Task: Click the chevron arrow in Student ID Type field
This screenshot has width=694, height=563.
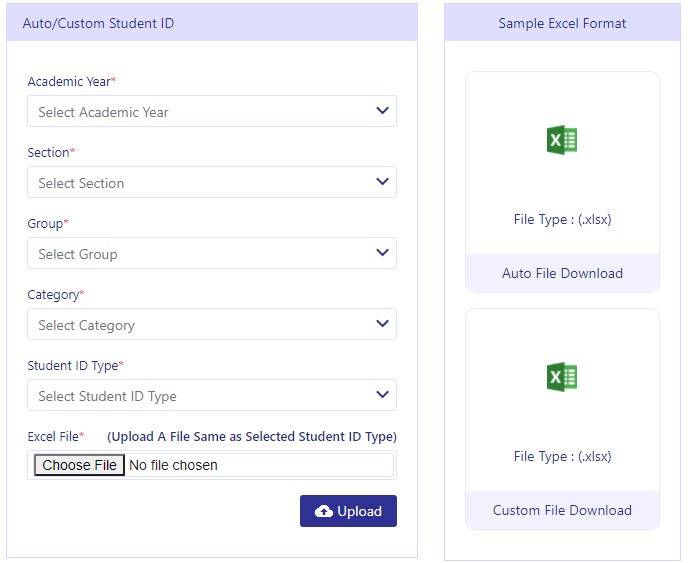Action: (x=382, y=394)
